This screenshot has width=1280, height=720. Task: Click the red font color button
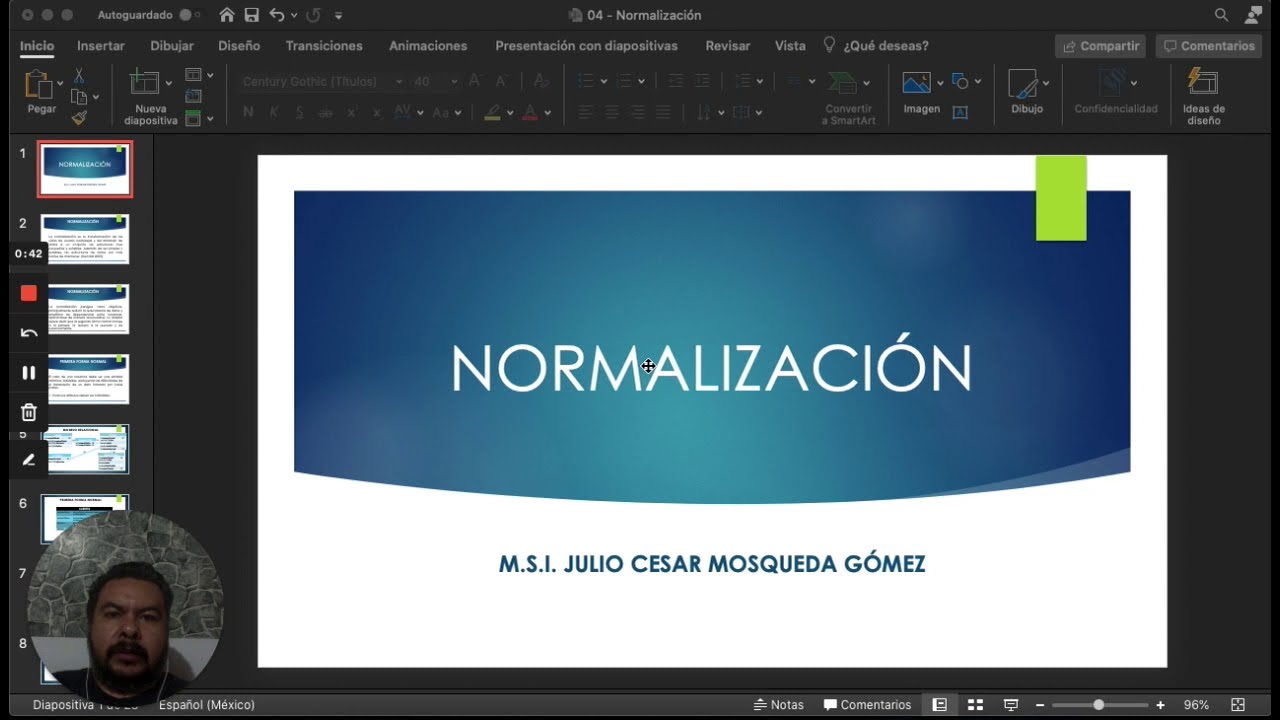pyautogui.click(x=531, y=112)
